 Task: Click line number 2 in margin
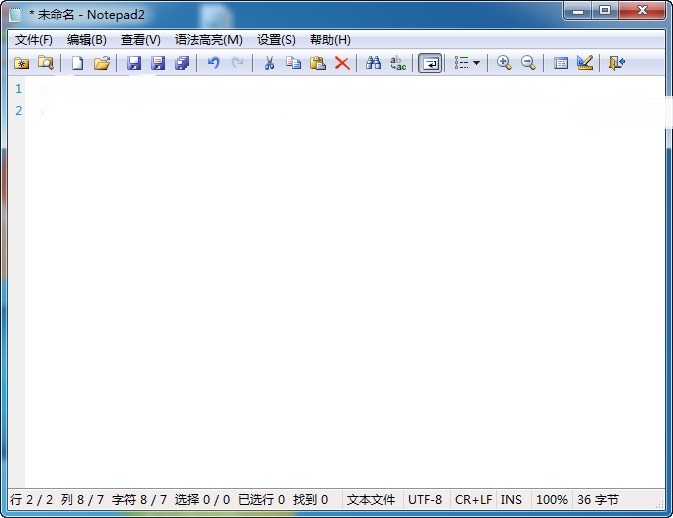18,111
